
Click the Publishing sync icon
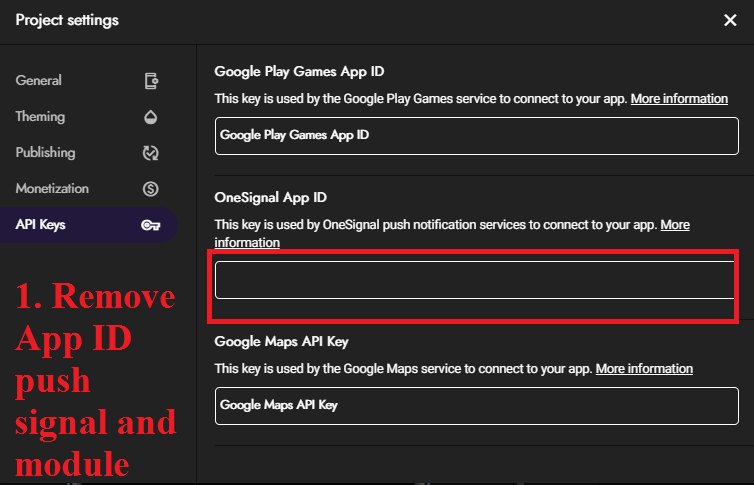pos(151,153)
